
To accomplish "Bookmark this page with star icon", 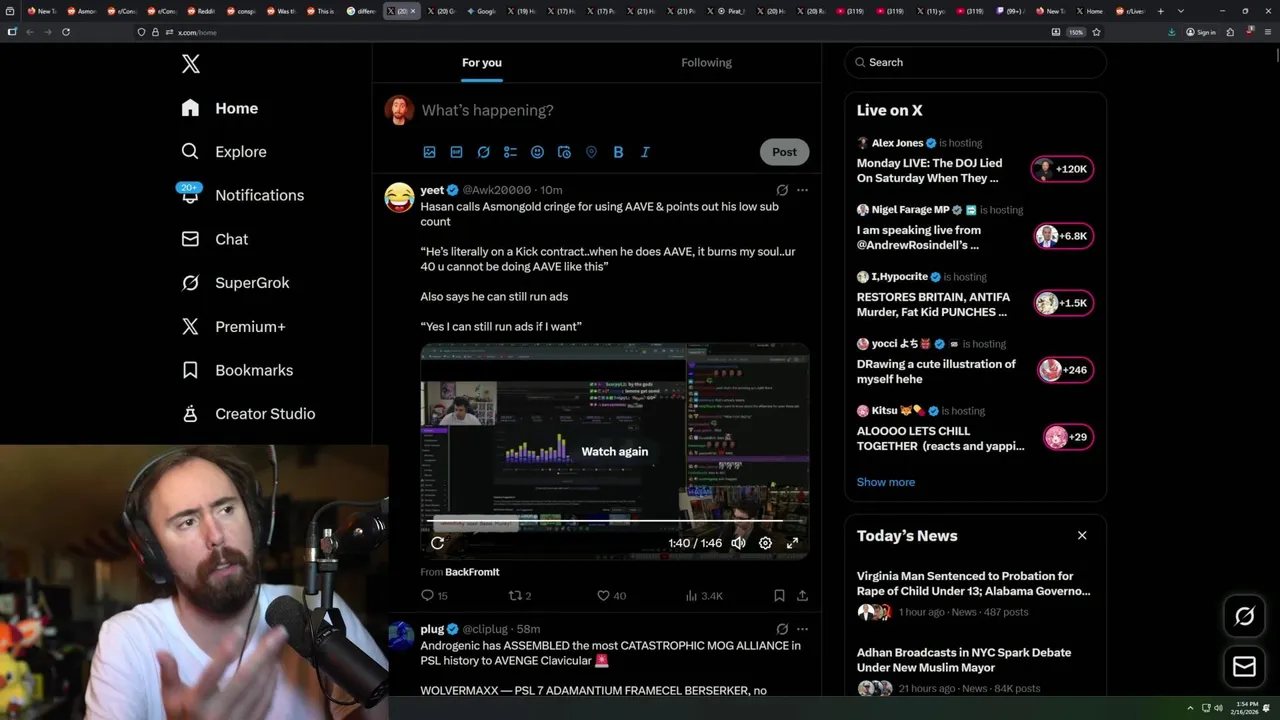I will tap(1096, 32).
